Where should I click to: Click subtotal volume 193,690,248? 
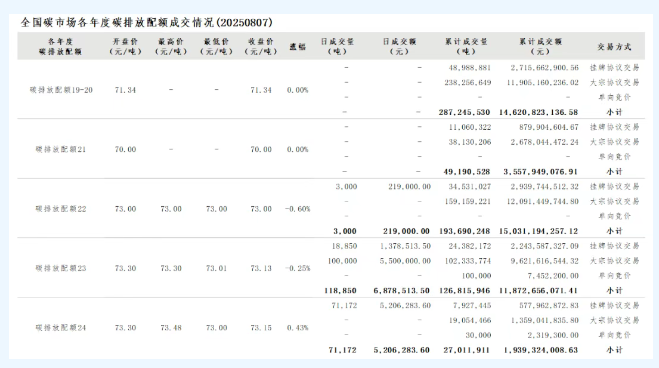tap(464, 231)
